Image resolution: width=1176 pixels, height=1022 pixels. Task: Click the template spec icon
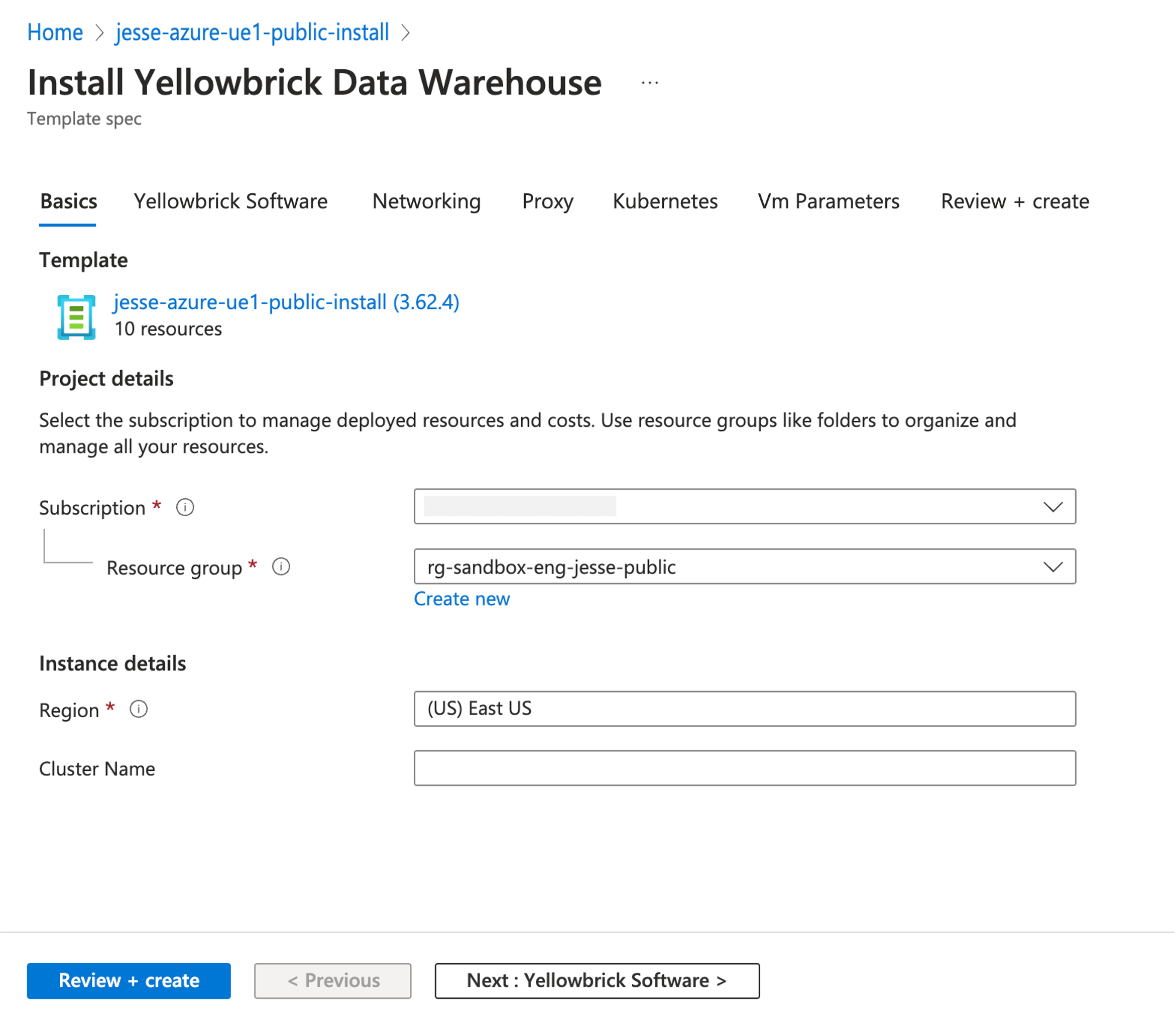pos(76,317)
